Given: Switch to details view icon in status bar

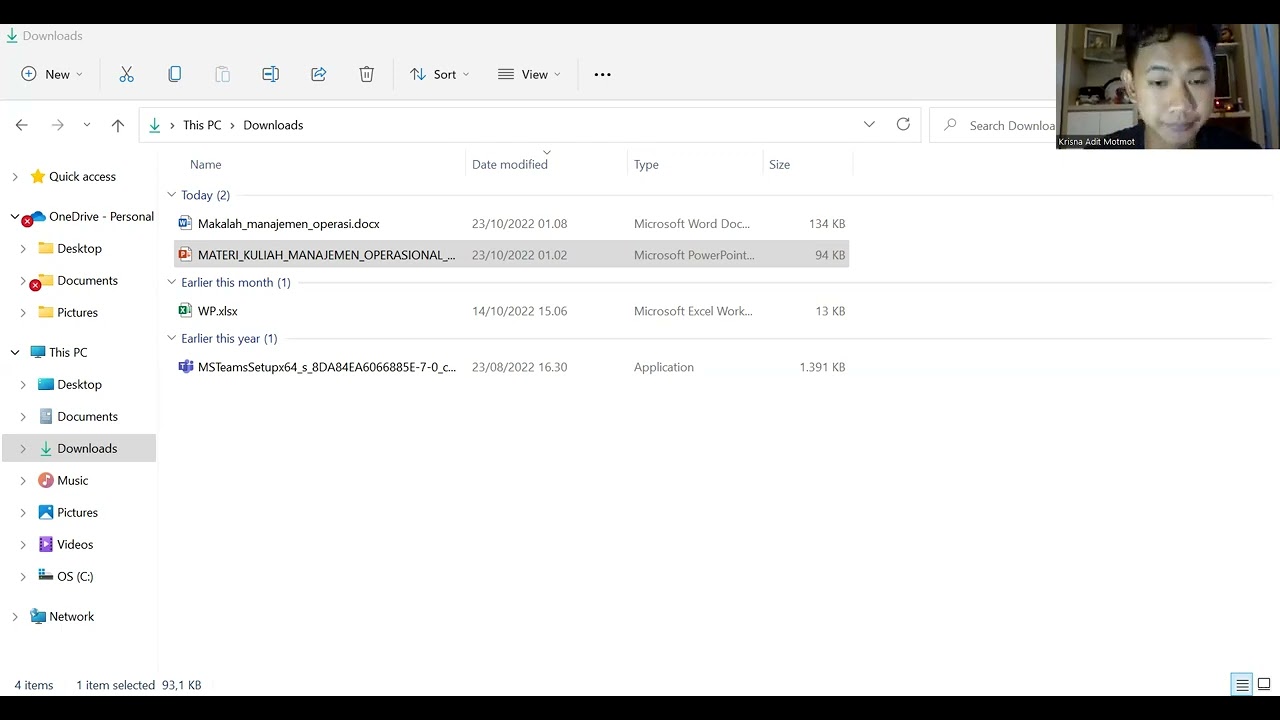Looking at the screenshot, I should [x=1242, y=685].
